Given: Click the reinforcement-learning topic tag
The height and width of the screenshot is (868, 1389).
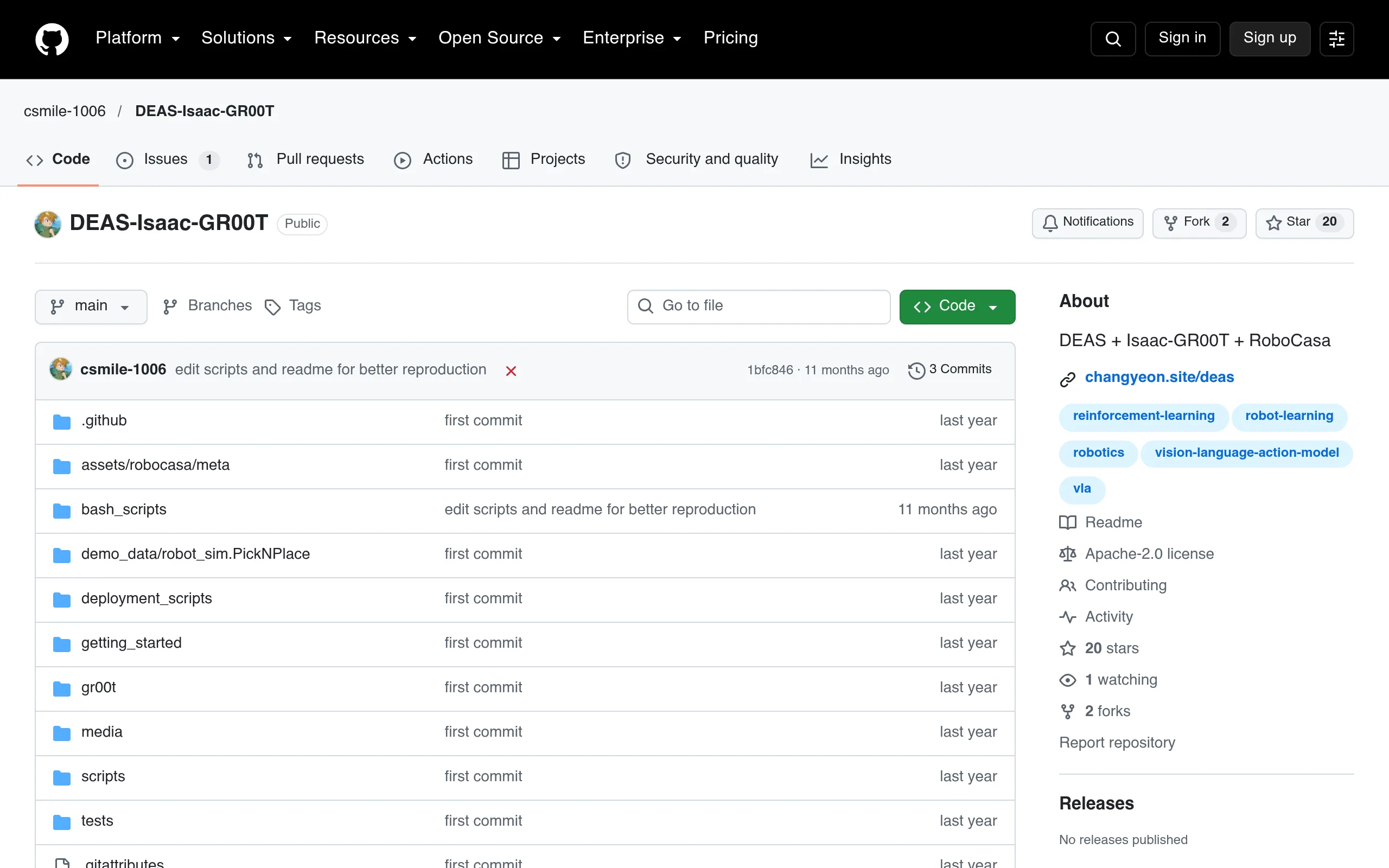Looking at the screenshot, I should 1143,416.
